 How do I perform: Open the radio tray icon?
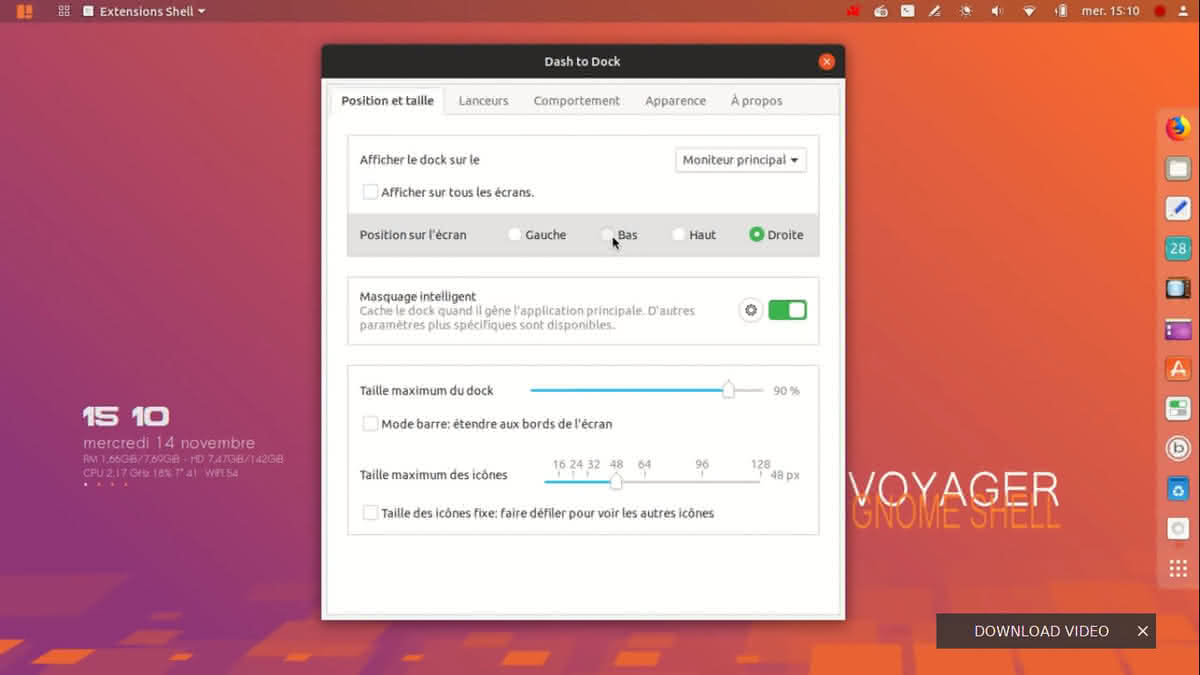(x=881, y=11)
